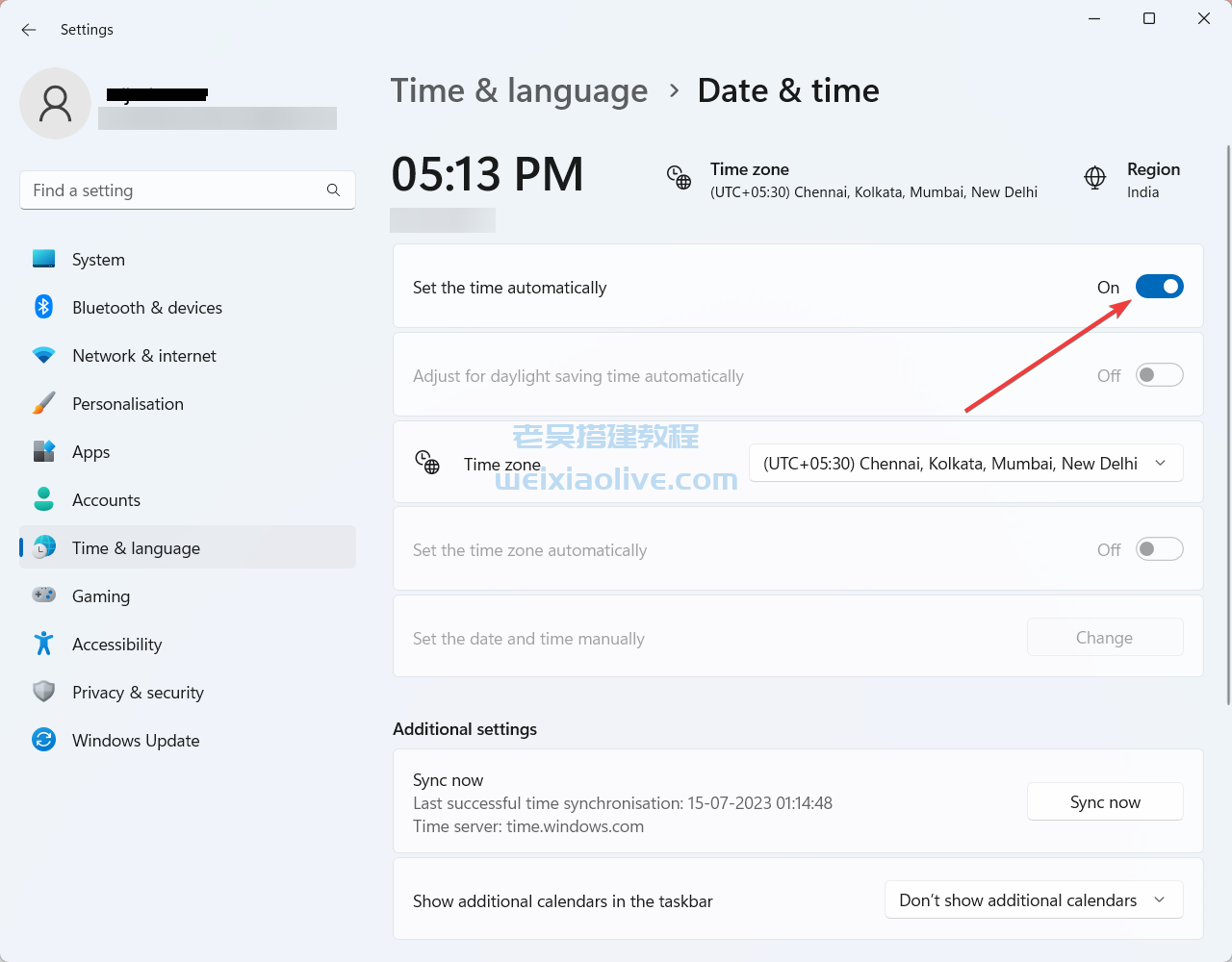Click the Apps icon in sidebar

pos(43,451)
